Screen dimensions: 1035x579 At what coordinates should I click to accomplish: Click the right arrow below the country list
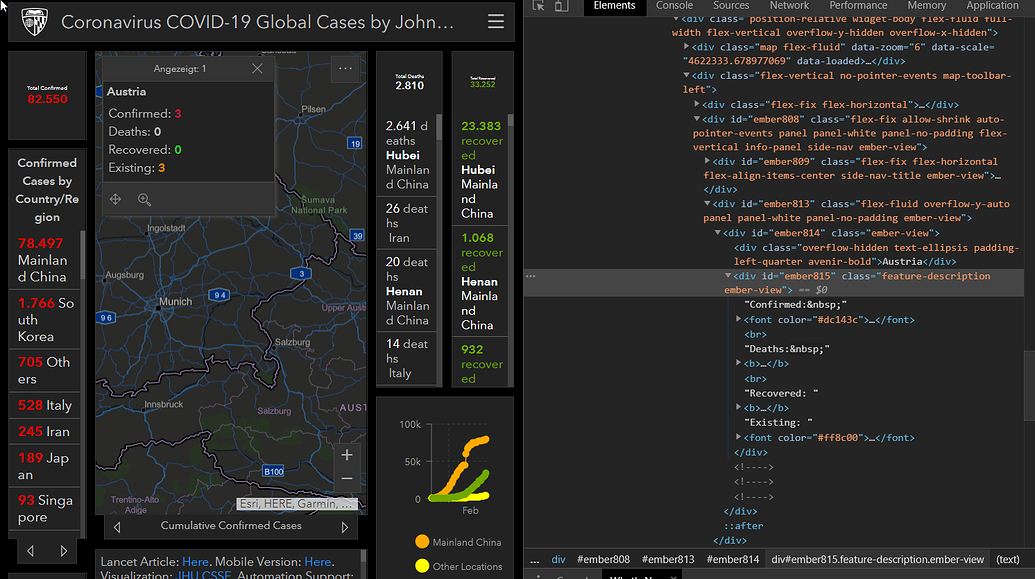64,551
